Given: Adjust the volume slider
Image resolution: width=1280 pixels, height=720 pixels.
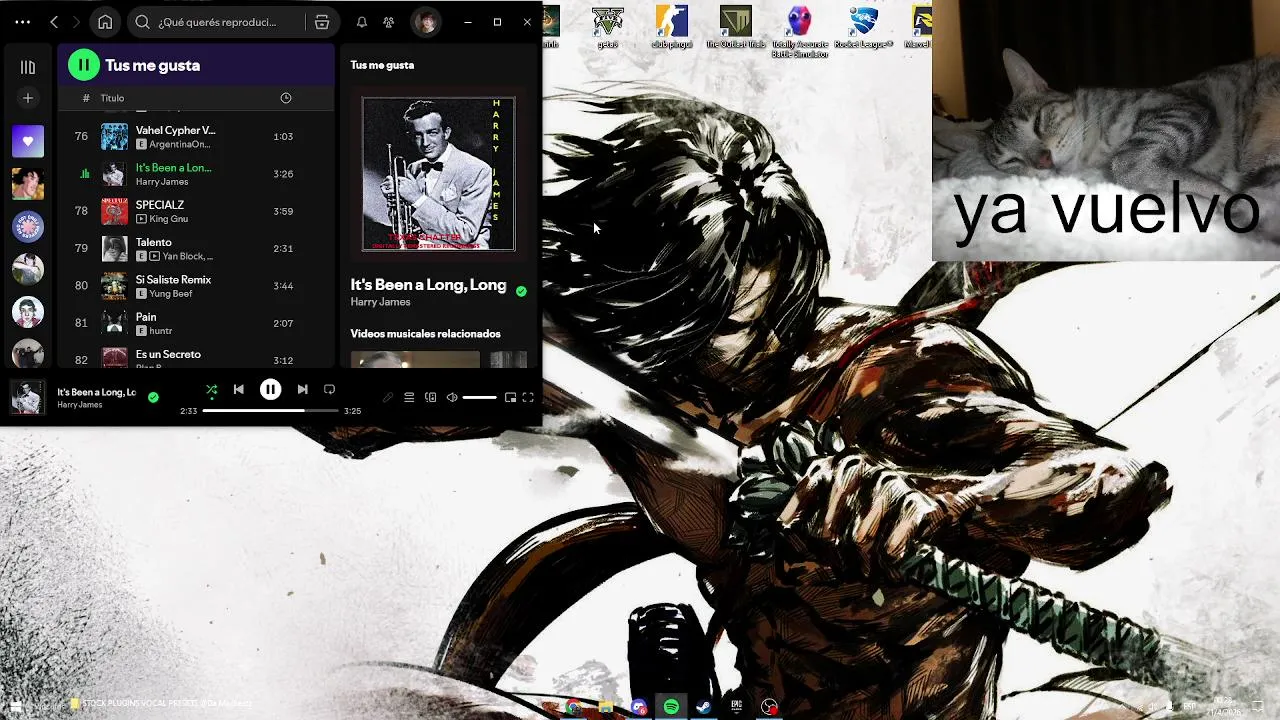Looking at the screenshot, I should [x=480, y=397].
